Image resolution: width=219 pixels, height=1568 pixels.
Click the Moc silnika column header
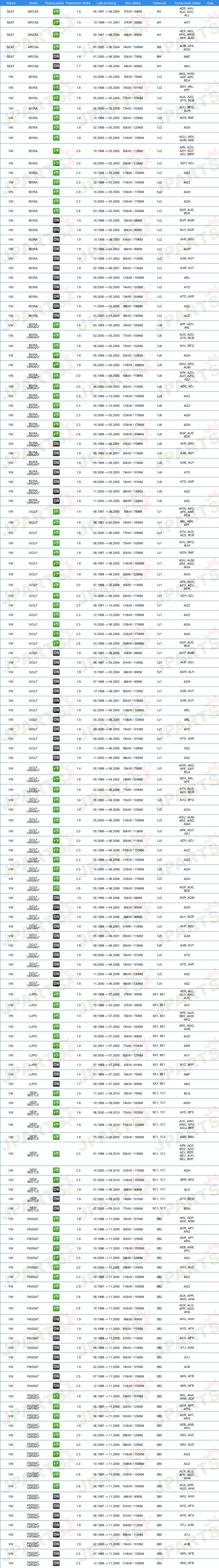coord(133,3)
